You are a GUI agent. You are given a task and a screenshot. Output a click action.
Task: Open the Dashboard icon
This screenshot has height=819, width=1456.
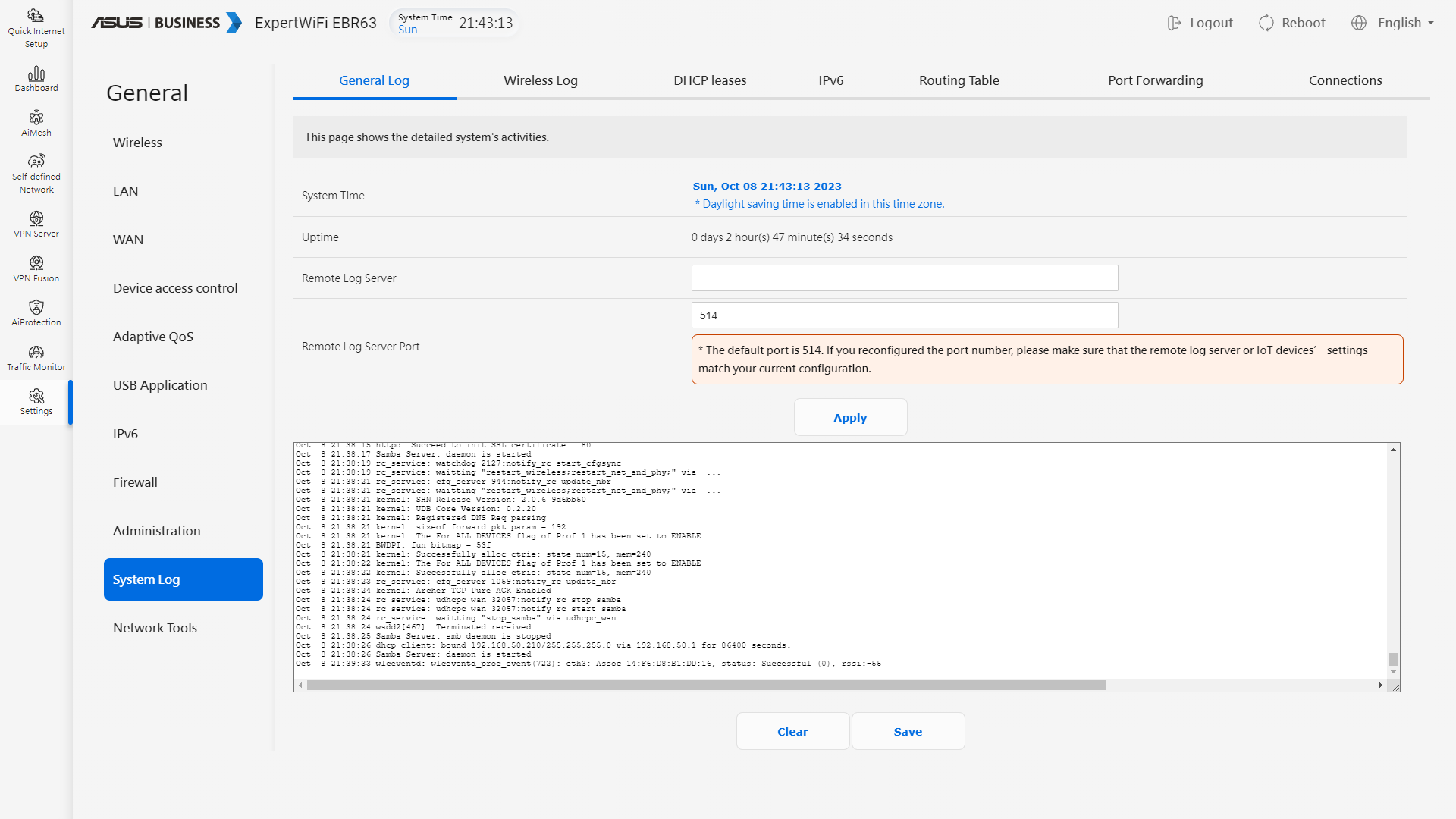(x=36, y=74)
